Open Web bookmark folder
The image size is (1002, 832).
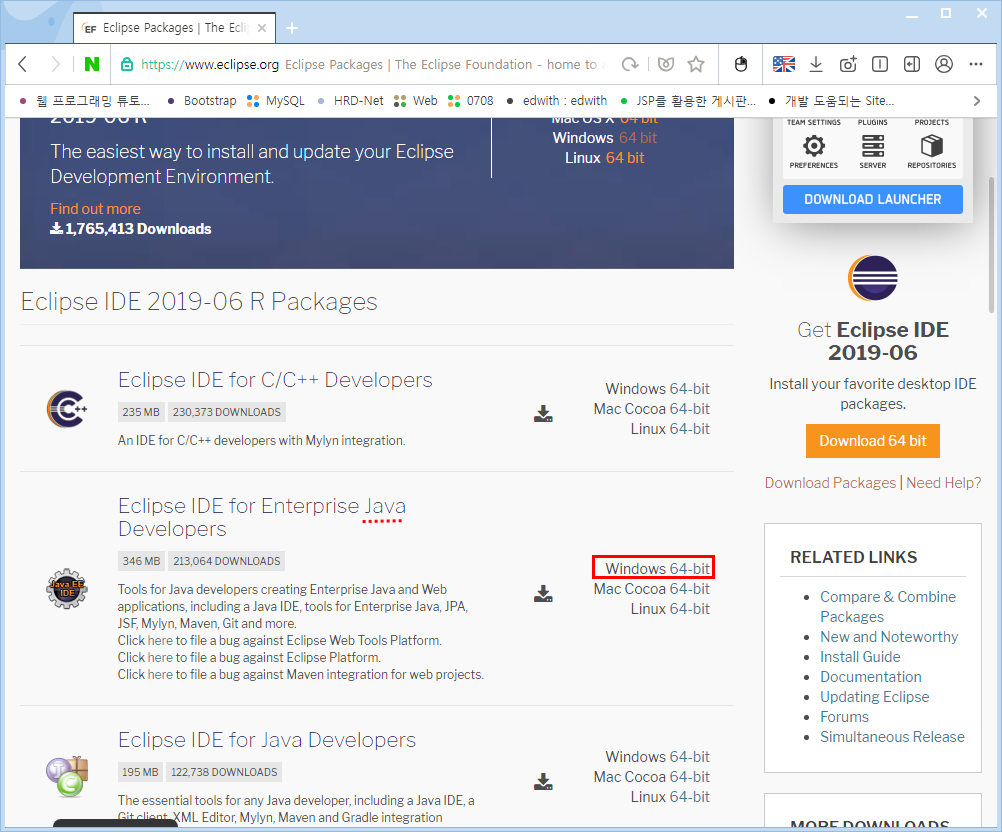coord(416,101)
